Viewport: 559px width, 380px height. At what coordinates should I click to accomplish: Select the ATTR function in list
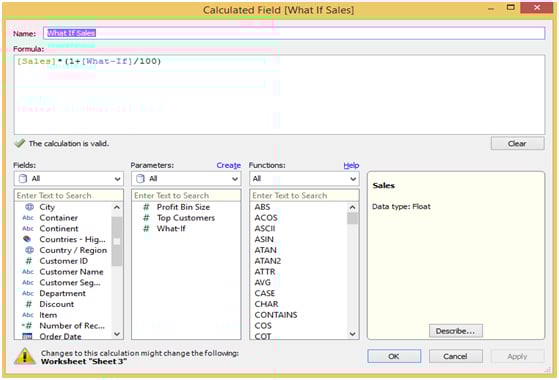click(265, 272)
